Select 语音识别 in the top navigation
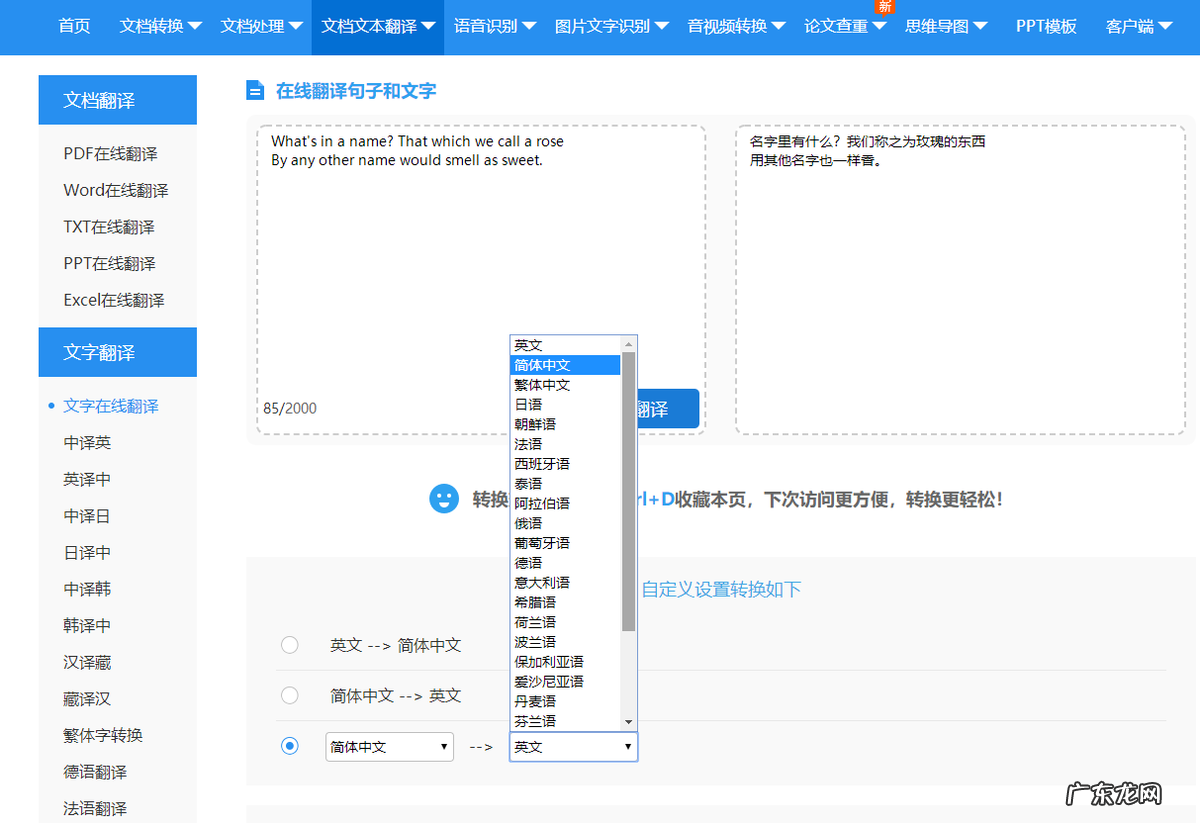 (x=488, y=27)
